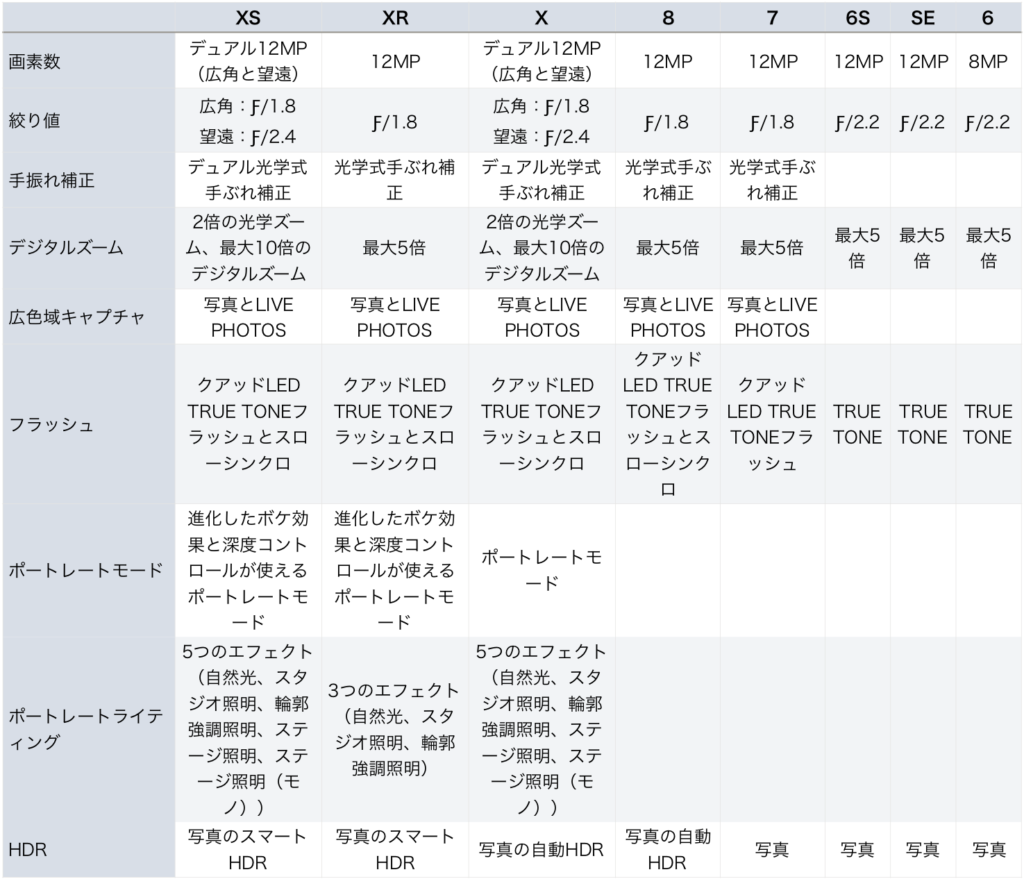This screenshot has height=879, width=1024.
Task: Select the iPhone 6 TRUE TONE flash cell
Action: 988,424
